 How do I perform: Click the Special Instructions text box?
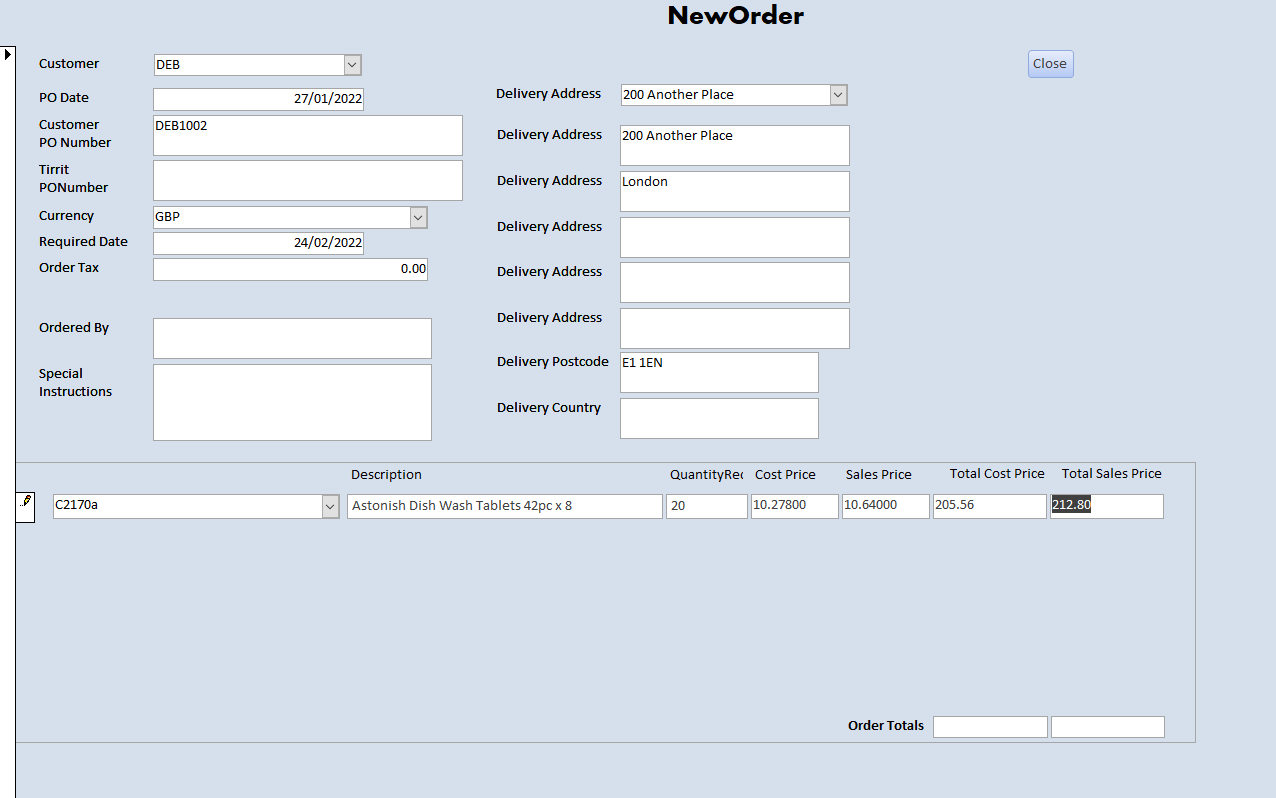coord(292,402)
